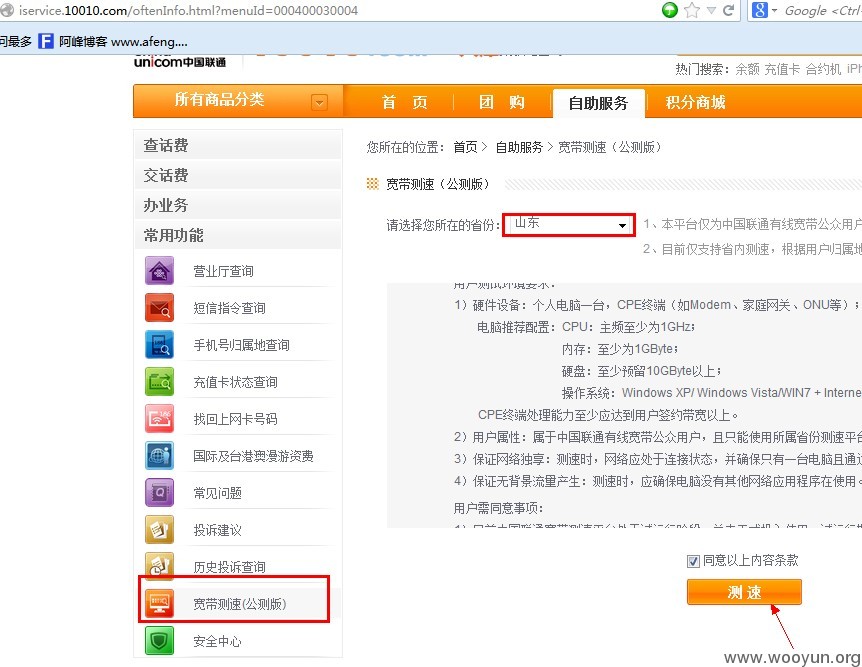Viewport: 862px width, 667px height.
Task: Open the 所有商品分类 menu
Action: point(238,101)
